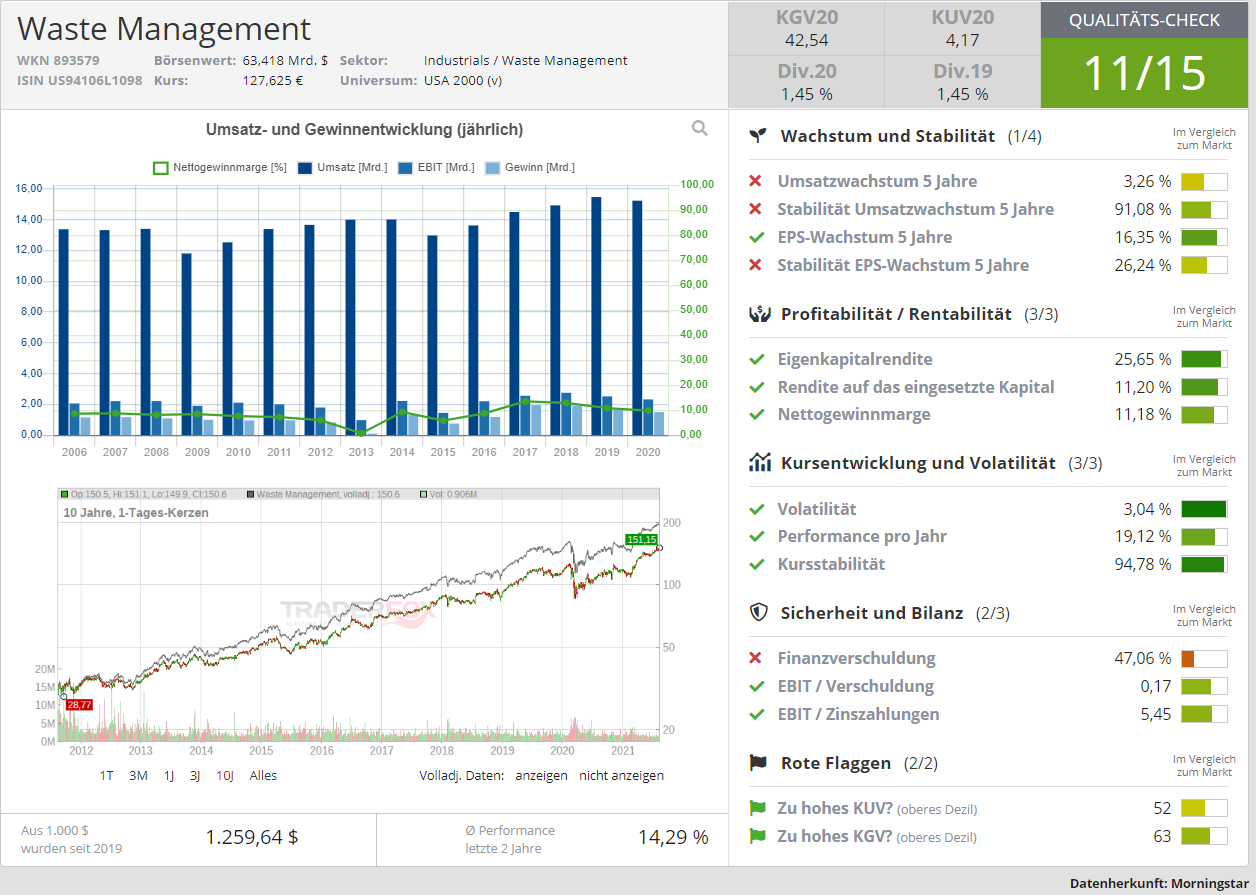Click the green 151,15 price label

(641, 539)
